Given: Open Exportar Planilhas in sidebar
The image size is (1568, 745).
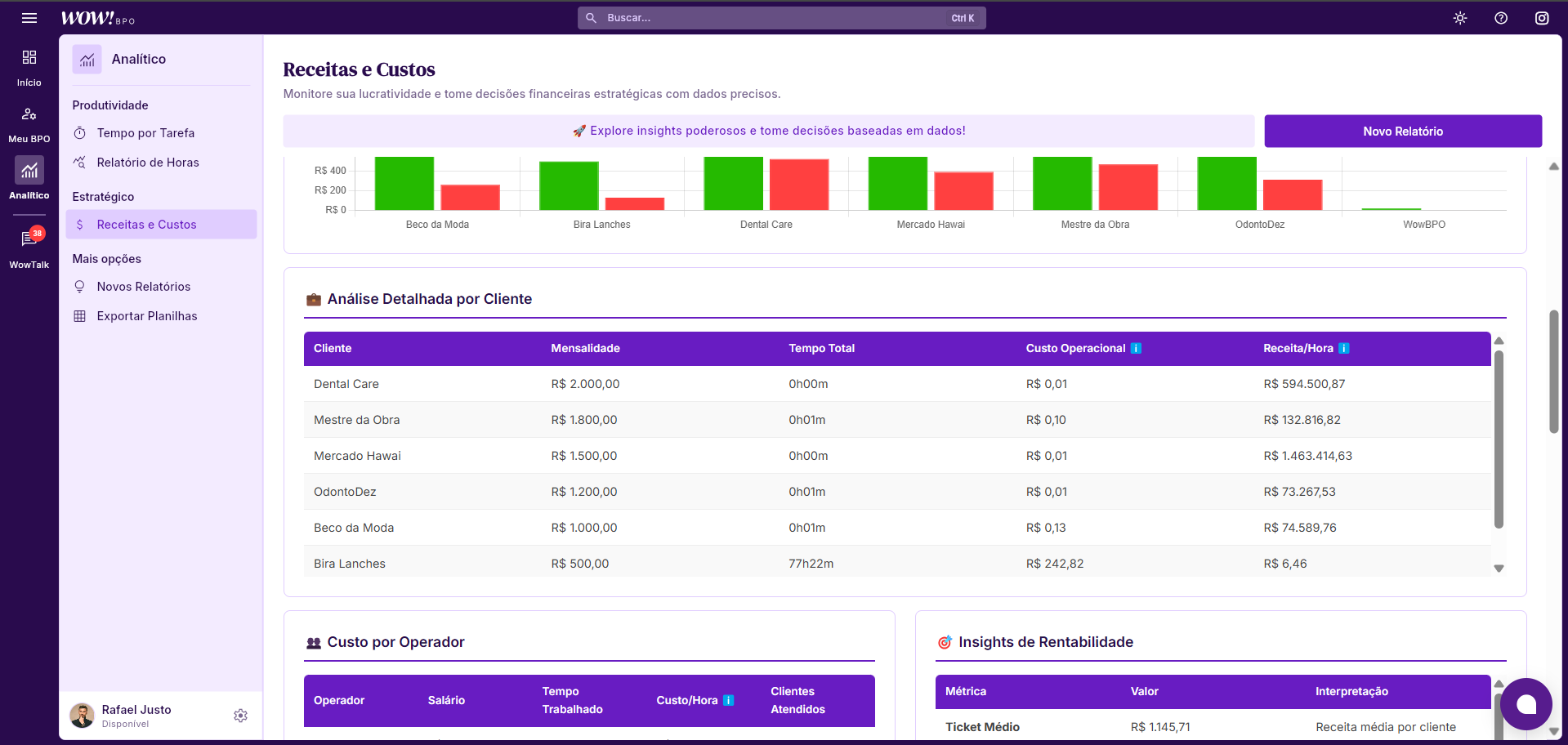Looking at the screenshot, I should pos(147,316).
